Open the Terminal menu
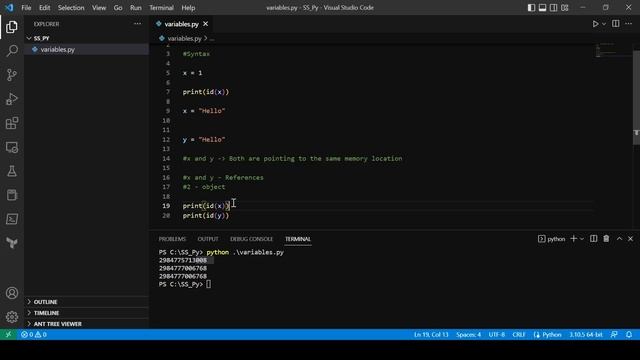 tap(161, 8)
